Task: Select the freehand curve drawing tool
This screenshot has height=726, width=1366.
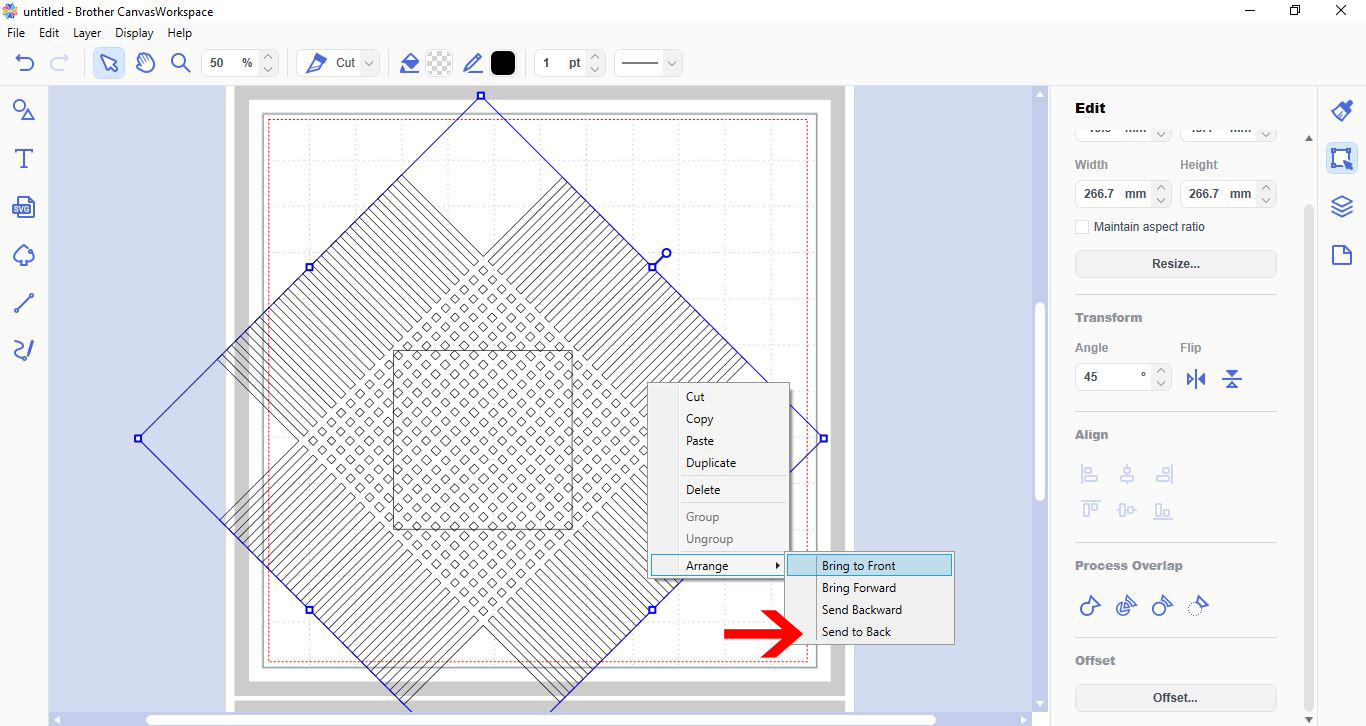Action: [x=24, y=350]
